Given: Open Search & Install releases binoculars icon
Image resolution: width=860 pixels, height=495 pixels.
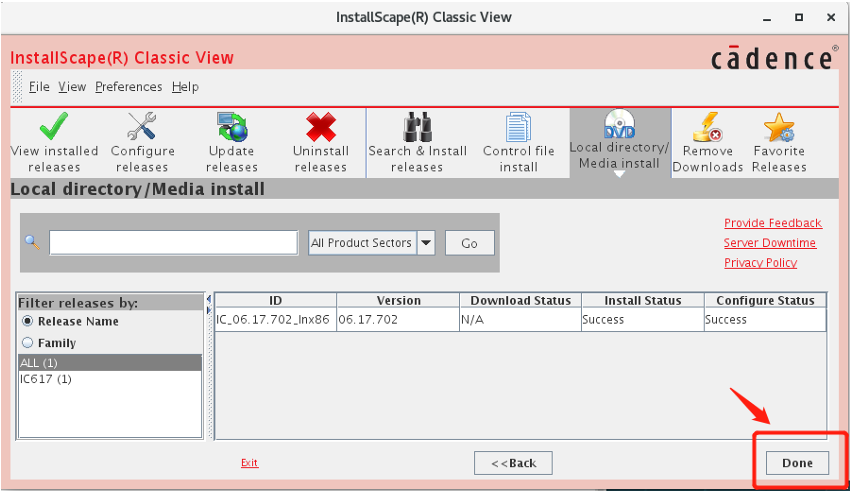Looking at the screenshot, I should click(x=417, y=128).
